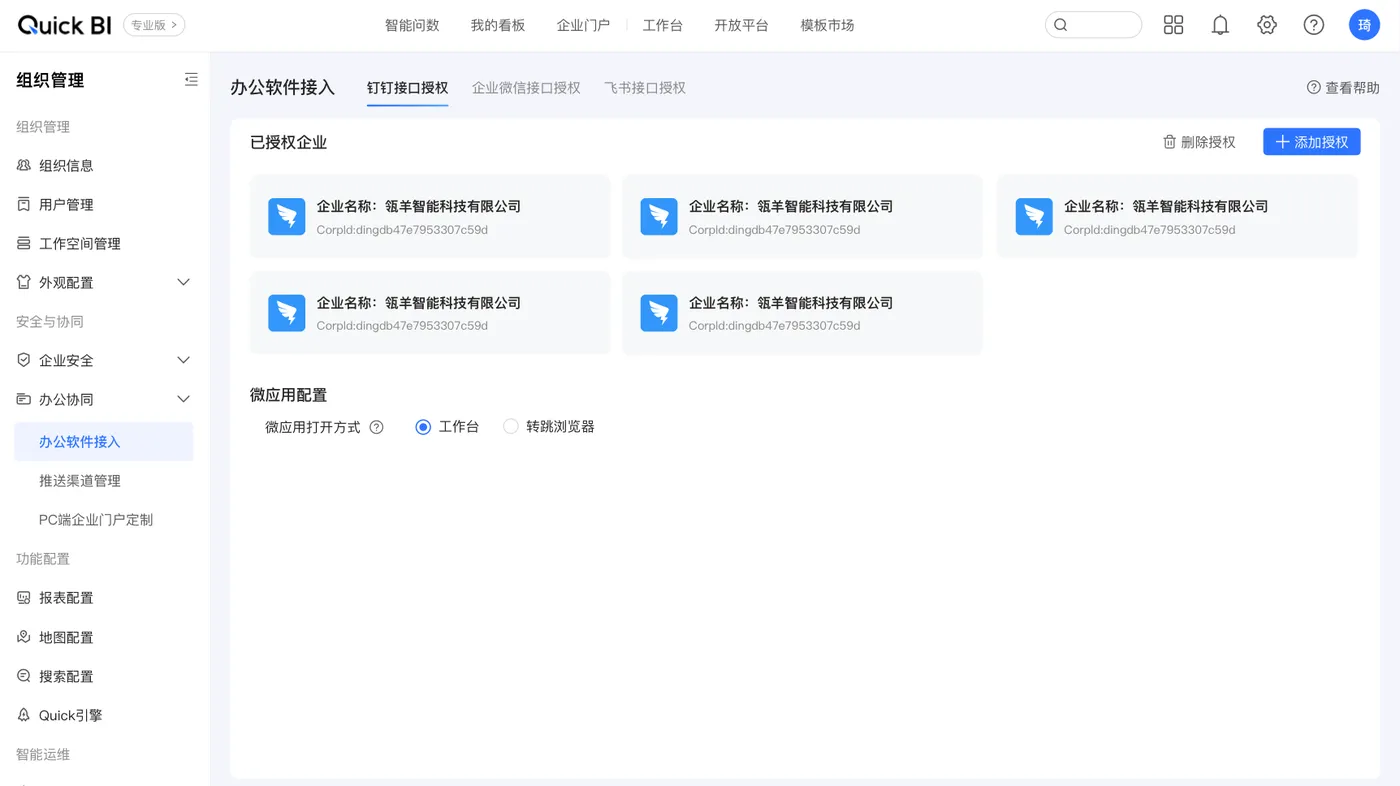The image size is (1400, 786).
Task: Click the 组织信息 sidebar icon
Action: coord(24,165)
